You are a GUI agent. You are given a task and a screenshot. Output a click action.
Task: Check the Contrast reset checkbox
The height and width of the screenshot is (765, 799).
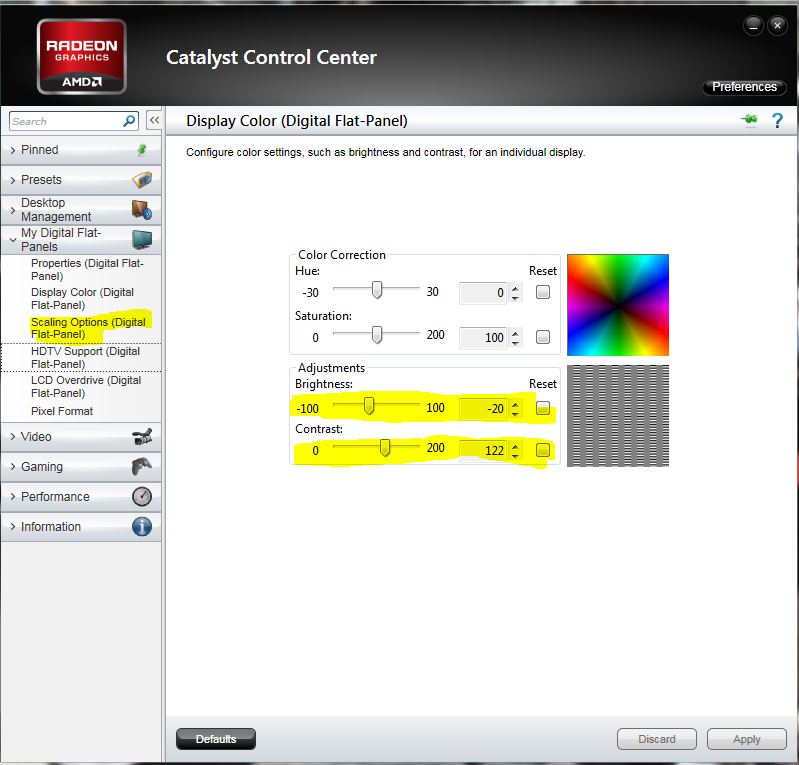tap(543, 450)
